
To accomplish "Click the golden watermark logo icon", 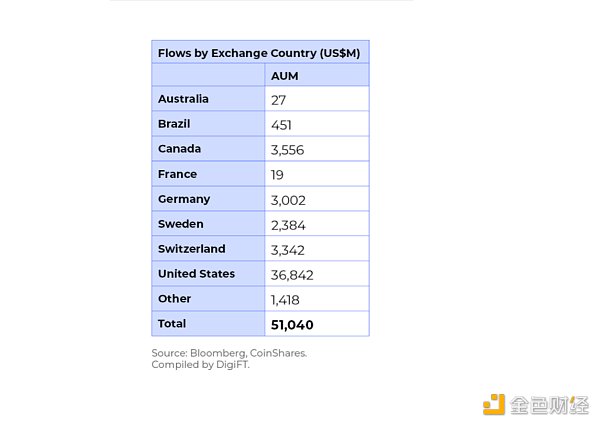I will [494, 404].
